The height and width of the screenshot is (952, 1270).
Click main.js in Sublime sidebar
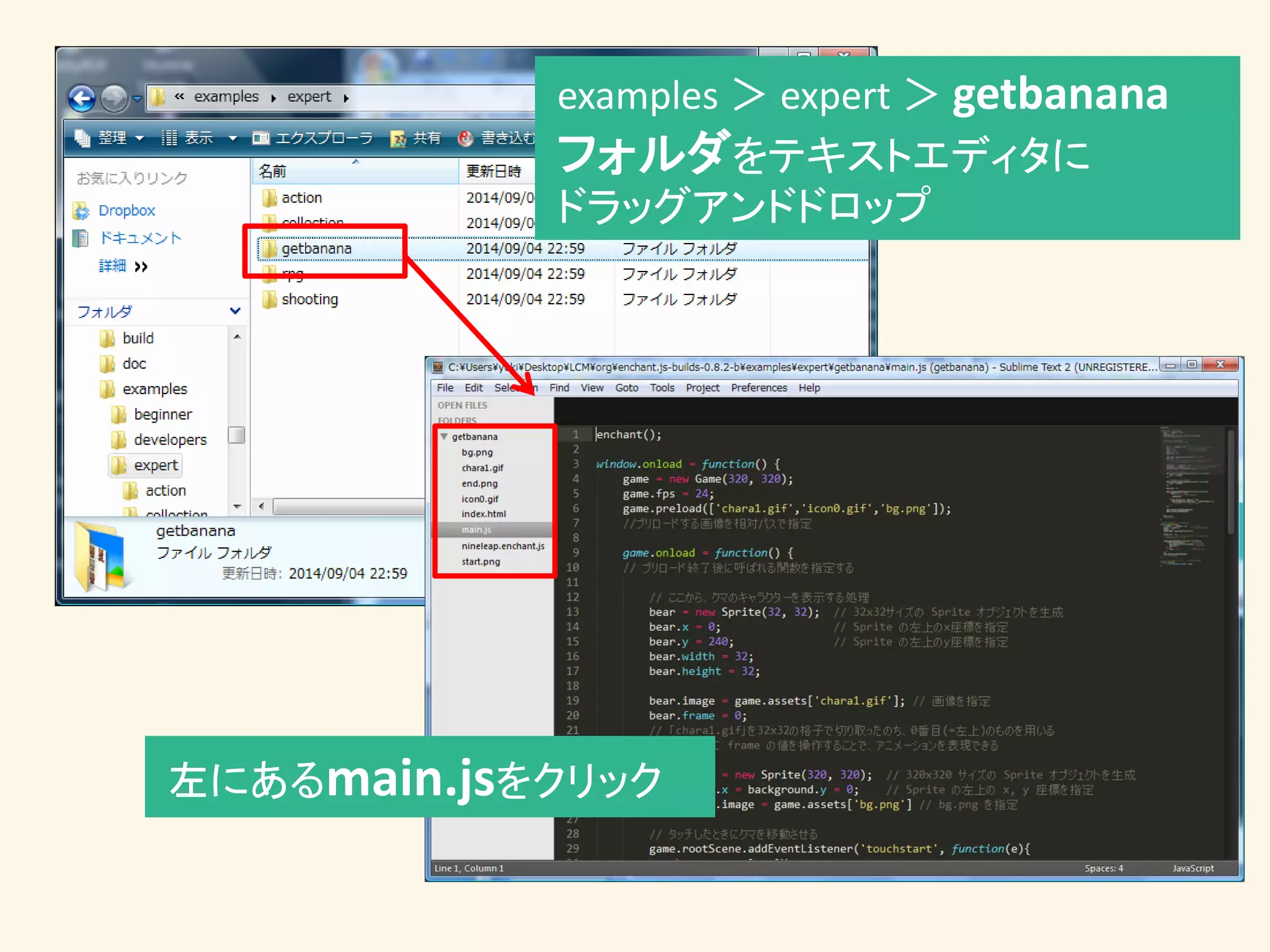[x=476, y=530]
